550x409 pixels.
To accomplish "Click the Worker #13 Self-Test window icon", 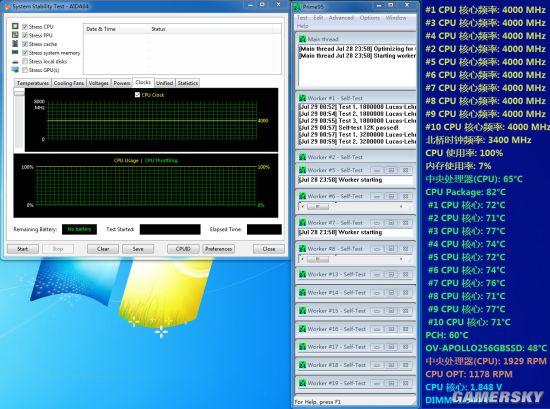I will [302, 274].
